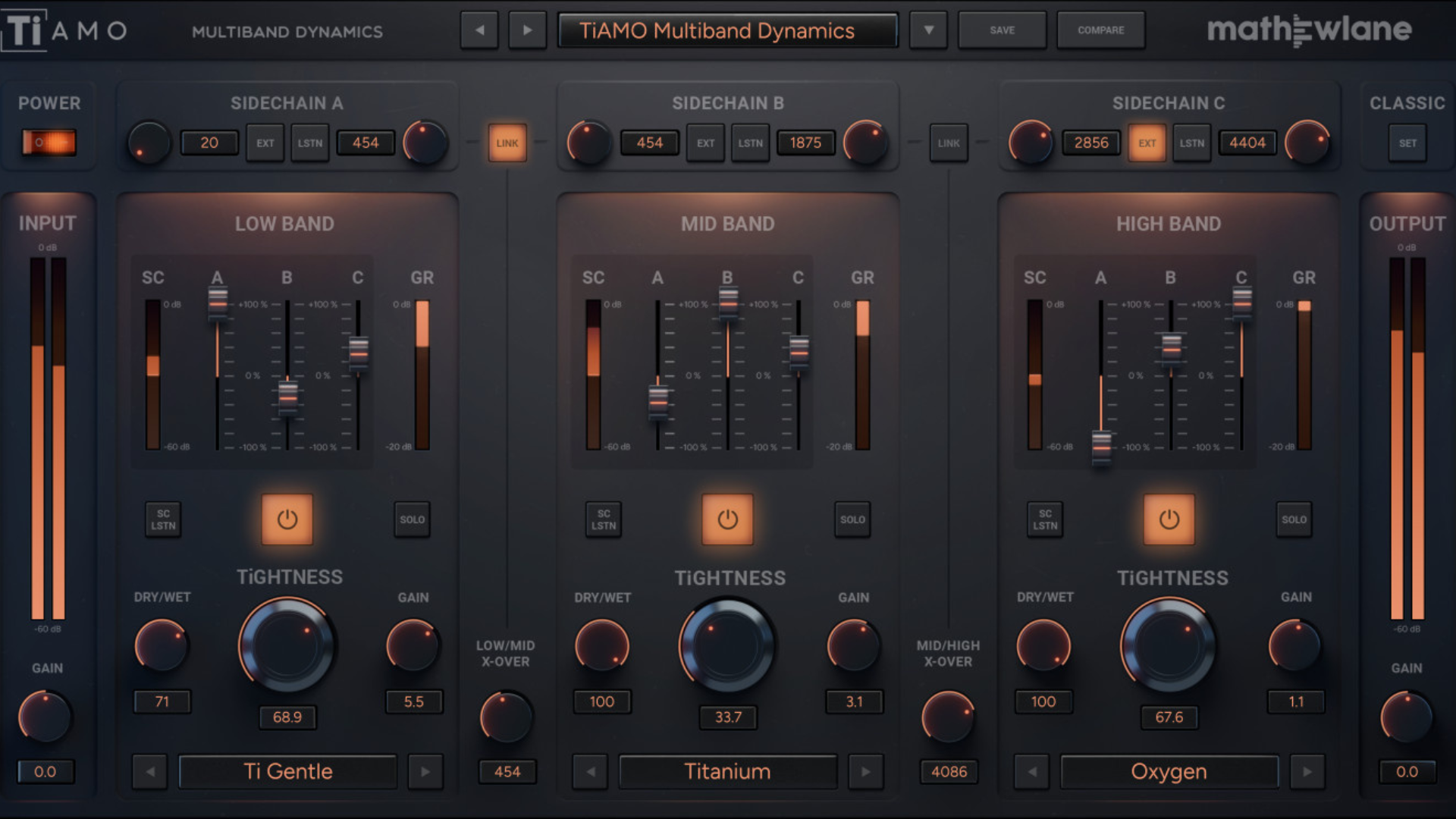Select previous Low Band mode before Ti Gentle

150,772
